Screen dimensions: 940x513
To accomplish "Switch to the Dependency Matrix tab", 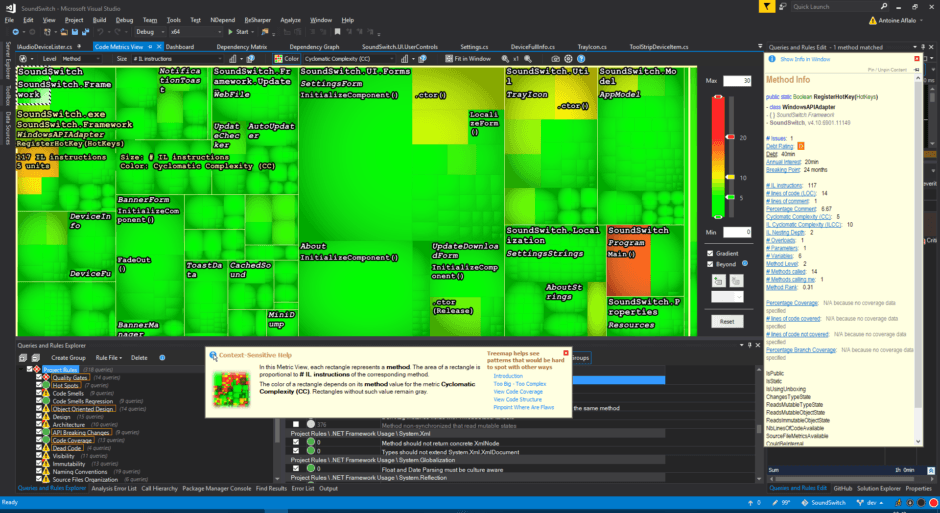I will tap(242, 47).
